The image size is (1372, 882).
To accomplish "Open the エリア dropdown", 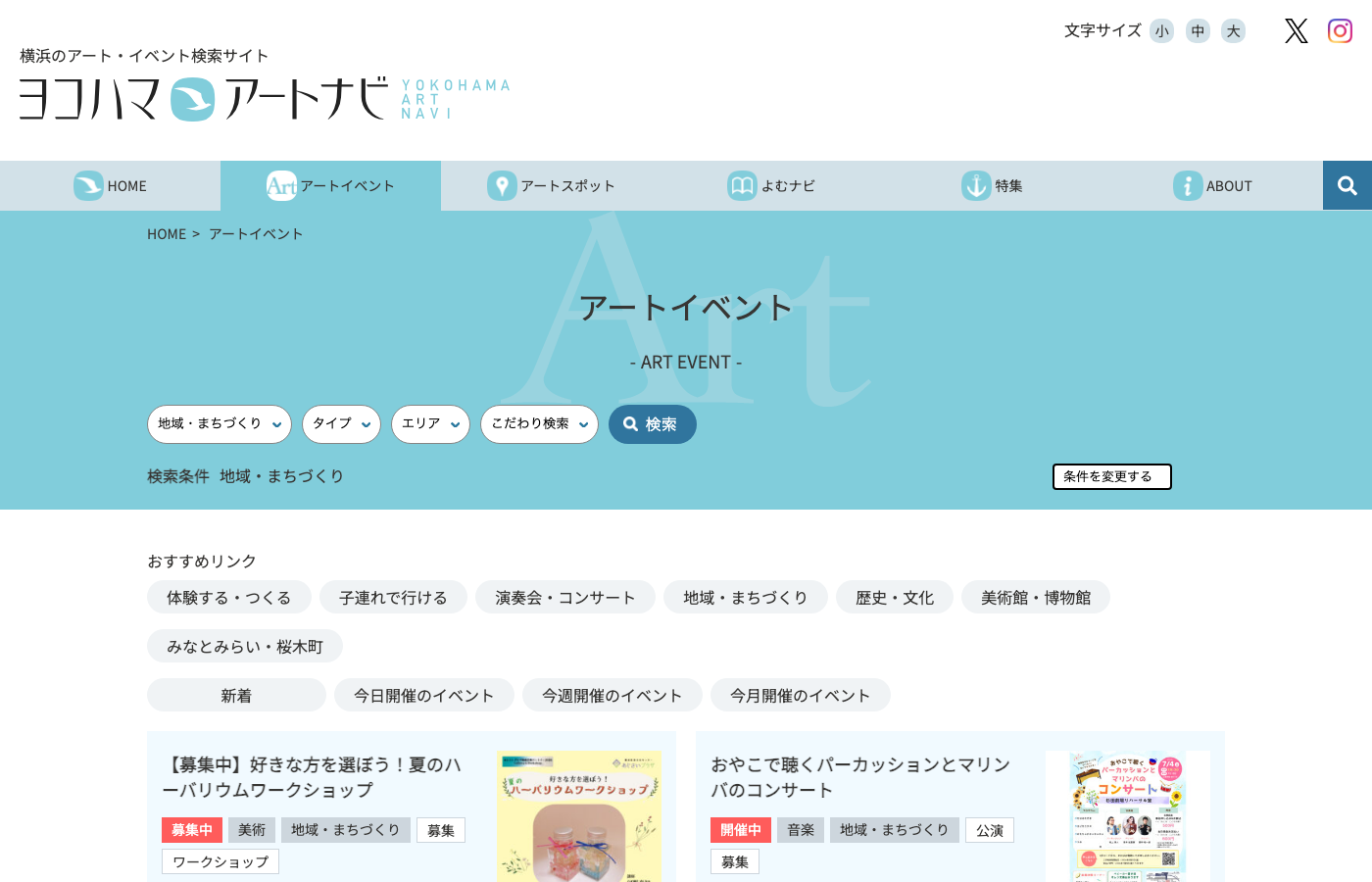I will (x=430, y=424).
